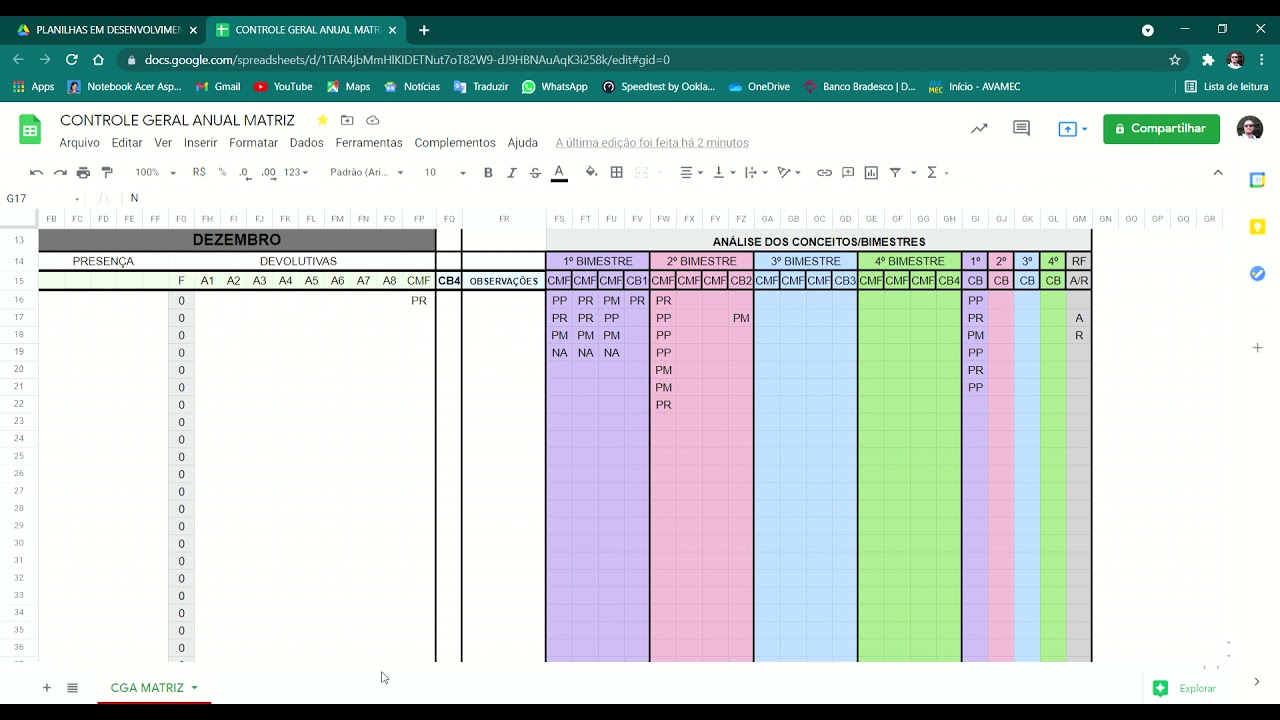1280x720 pixels.
Task: Get add-ons with the plus icon
Action: point(1257,348)
